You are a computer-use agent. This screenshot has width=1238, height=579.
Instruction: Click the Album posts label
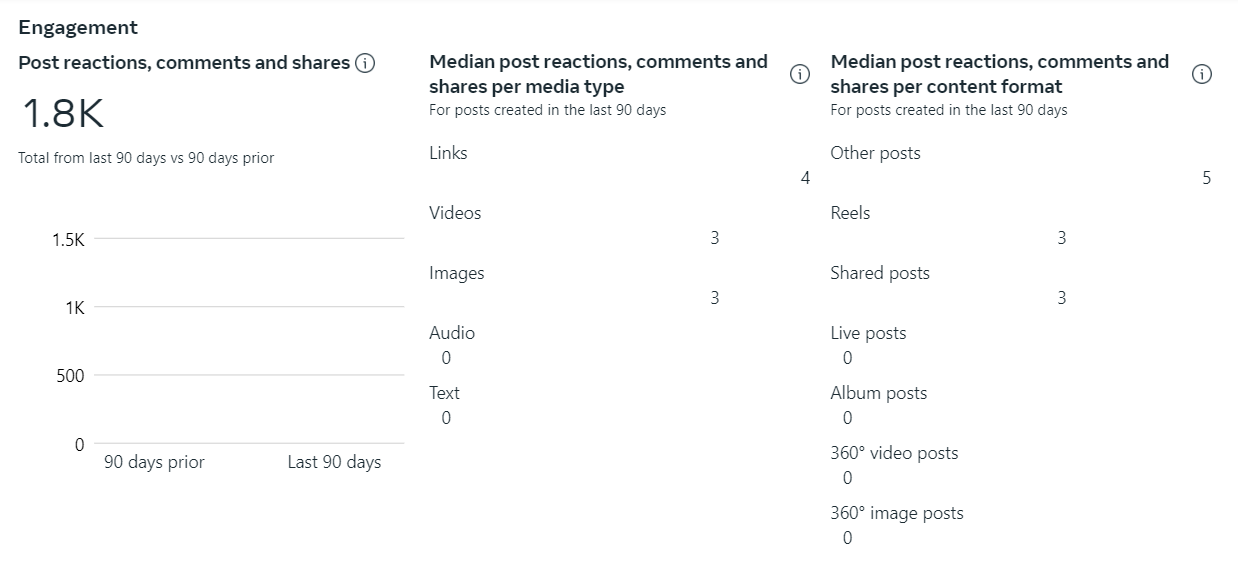click(878, 393)
